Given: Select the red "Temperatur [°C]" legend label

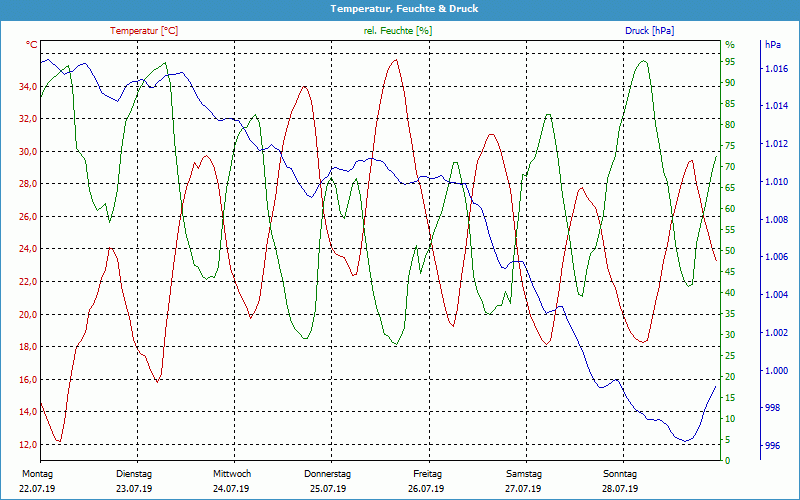Looking at the screenshot, I should pyautogui.click(x=144, y=31).
